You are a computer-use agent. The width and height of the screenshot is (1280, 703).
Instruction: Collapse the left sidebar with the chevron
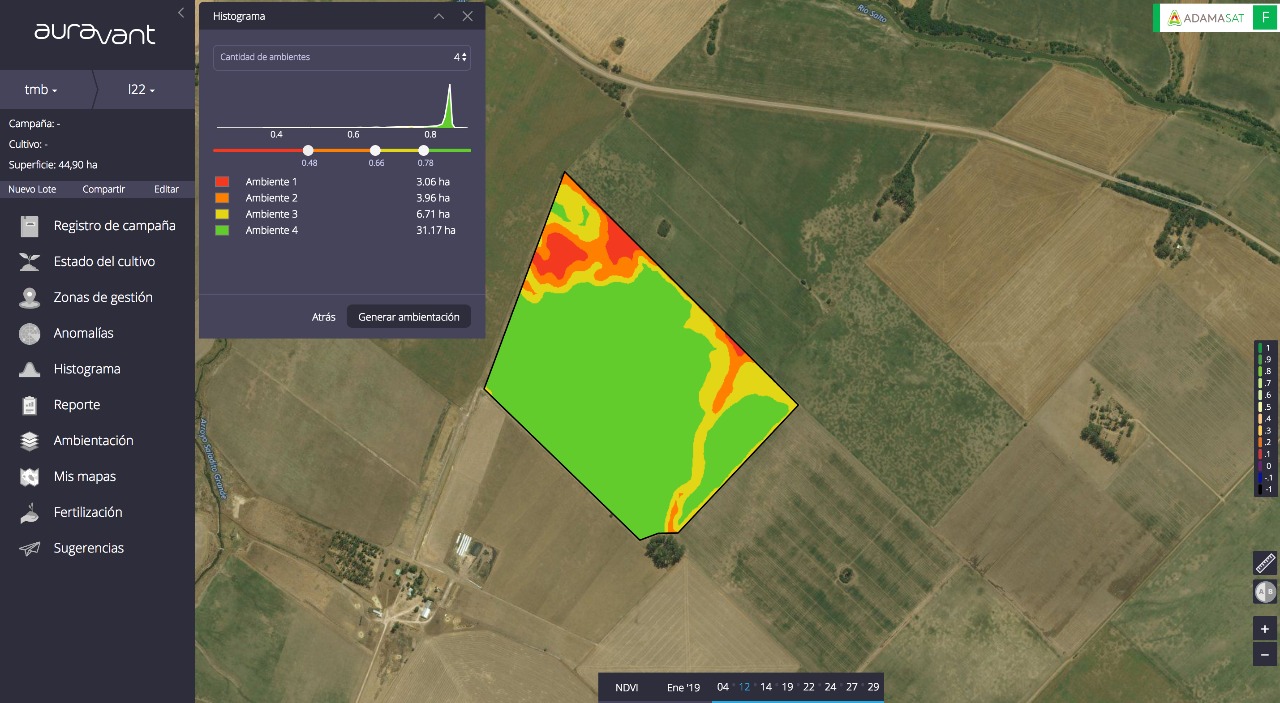point(181,13)
